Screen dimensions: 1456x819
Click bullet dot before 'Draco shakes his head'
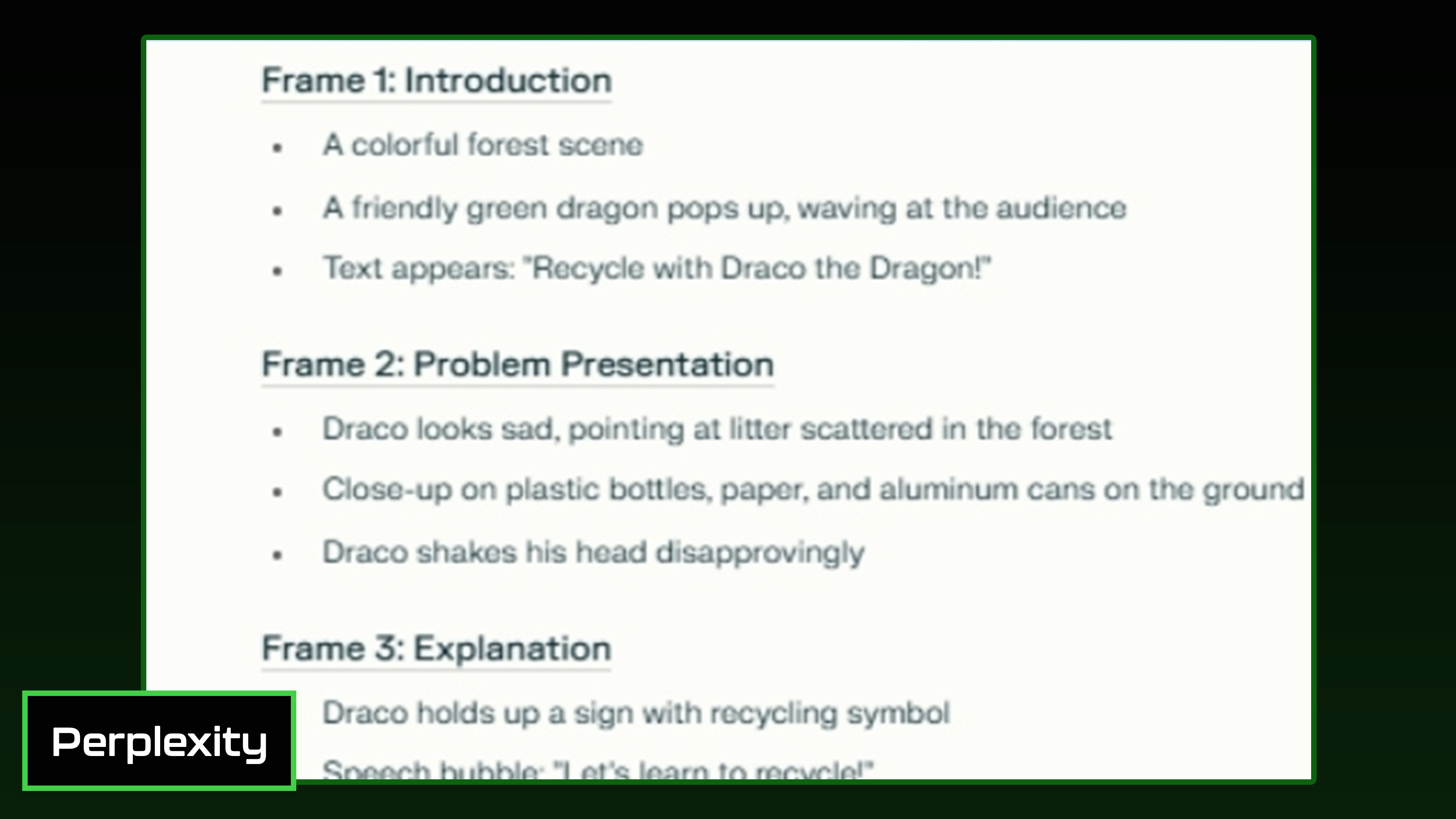[277, 555]
